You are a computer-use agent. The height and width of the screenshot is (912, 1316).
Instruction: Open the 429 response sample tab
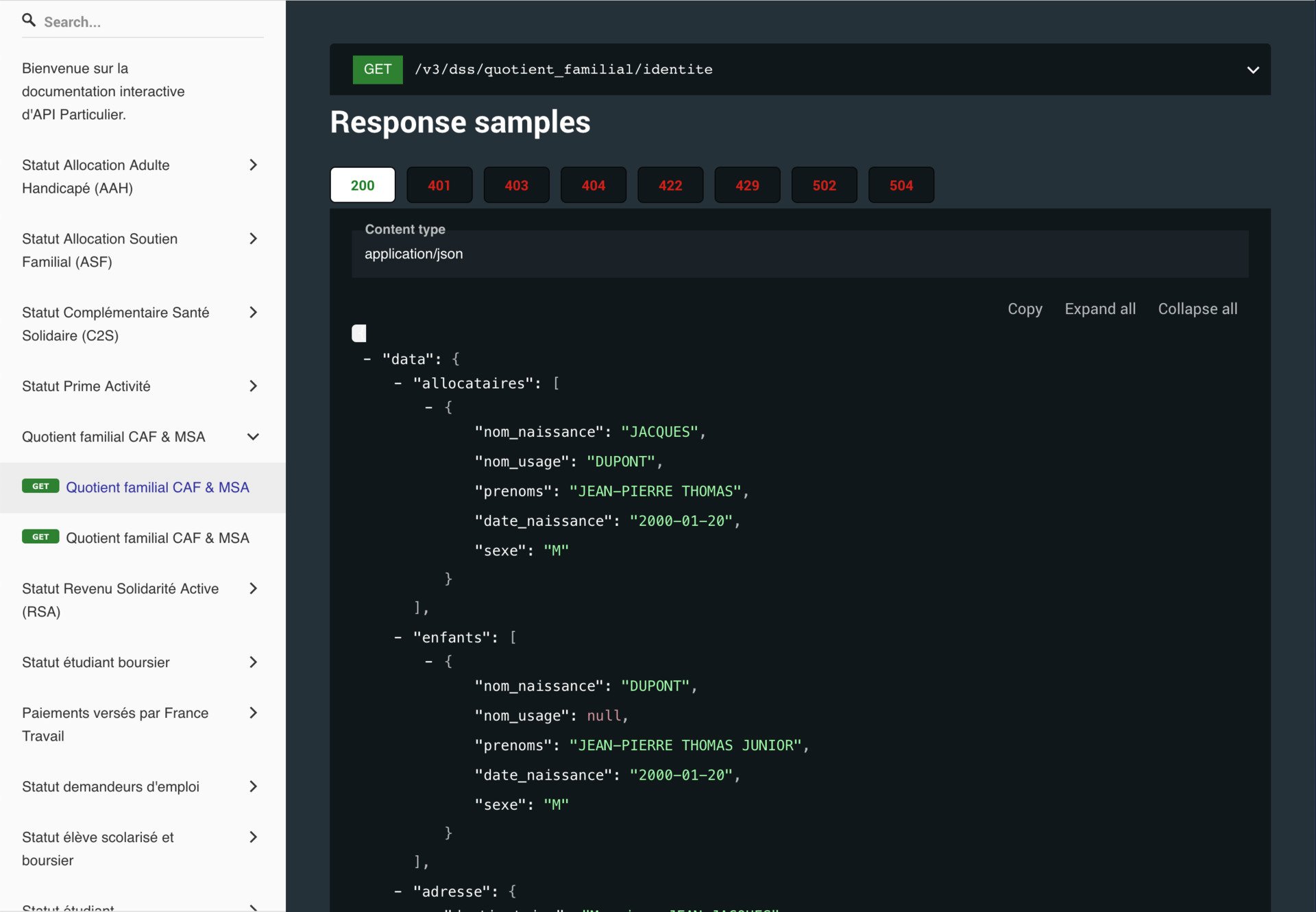click(747, 185)
